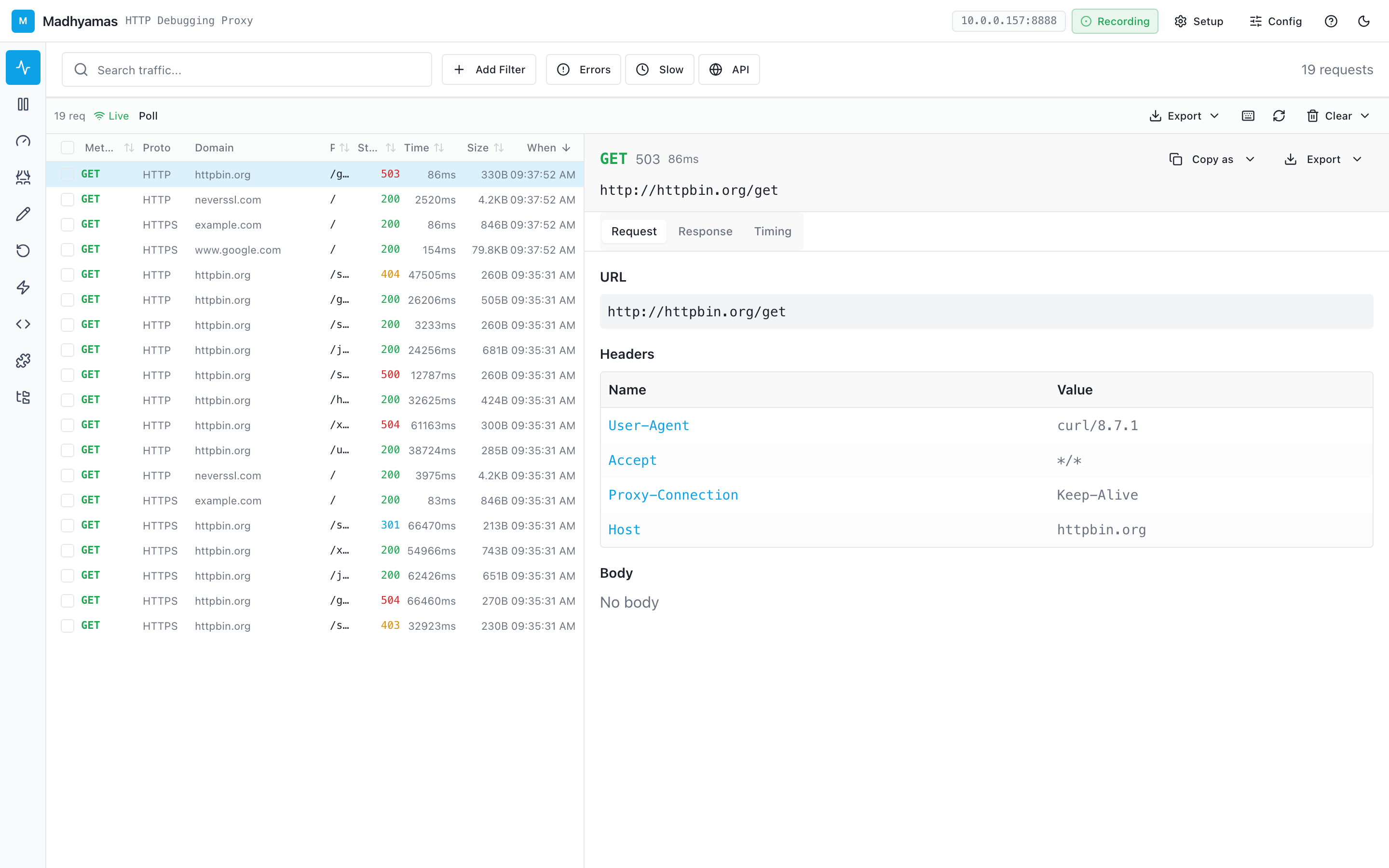Check the 500 12787ms row checkbox
Screen dimensions: 1389x868
(x=68, y=375)
